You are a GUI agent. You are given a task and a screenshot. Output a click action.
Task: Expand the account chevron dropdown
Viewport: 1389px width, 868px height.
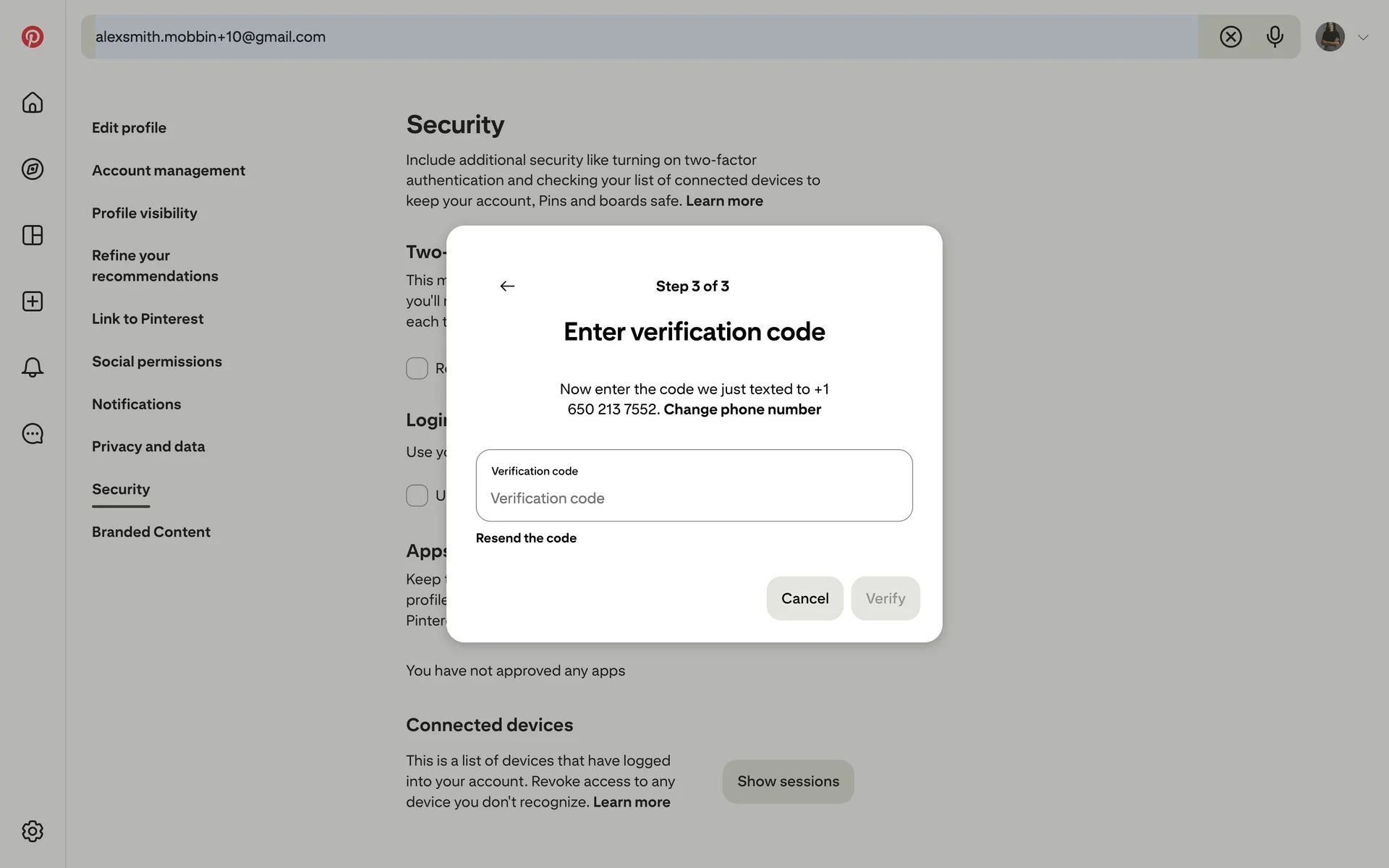(1363, 38)
